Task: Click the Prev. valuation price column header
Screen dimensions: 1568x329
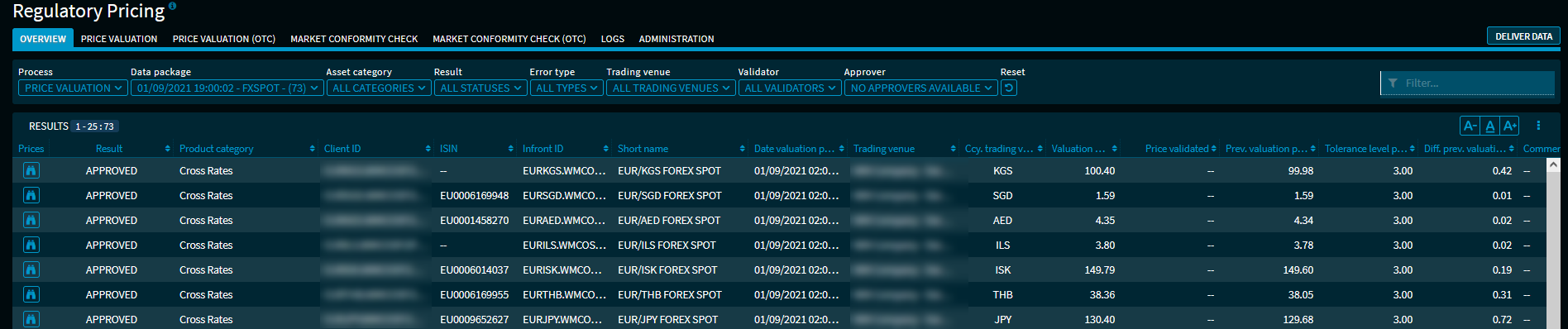Action: pos(1266,149)
